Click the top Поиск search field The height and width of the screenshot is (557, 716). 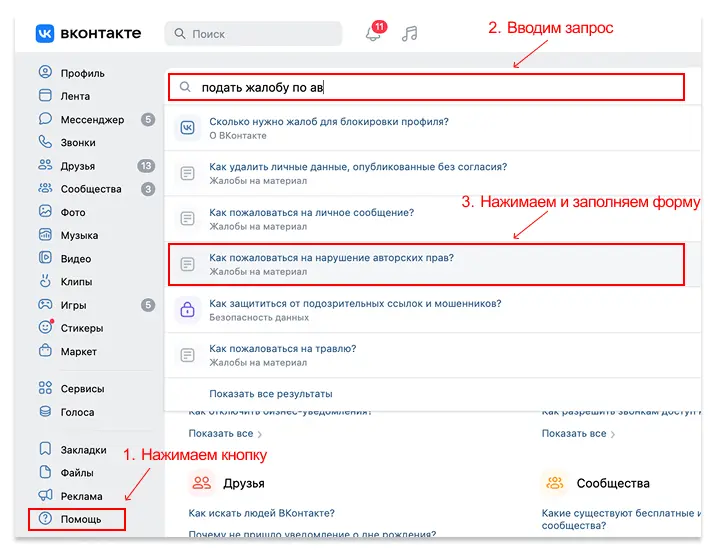pos(253,34)
